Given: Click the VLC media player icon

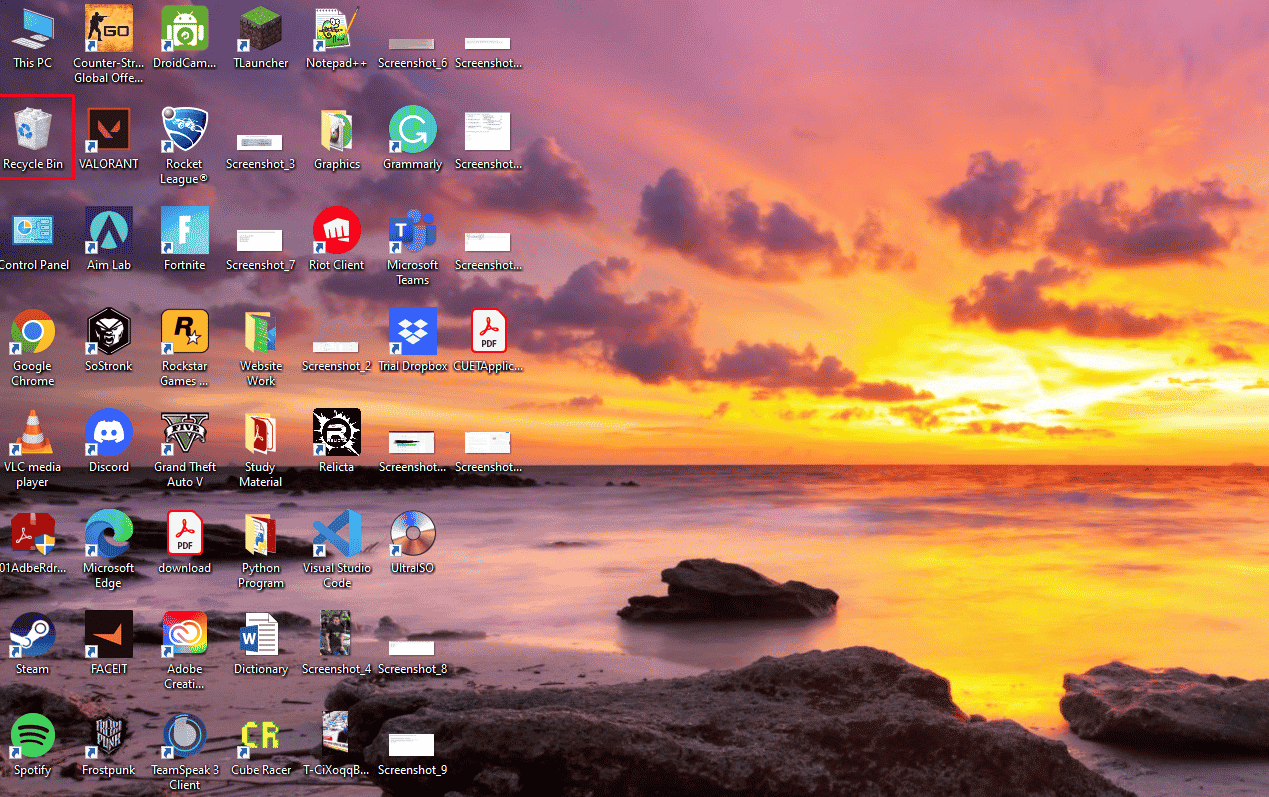Looking at the screenshot, I should [x=32, y=433].
